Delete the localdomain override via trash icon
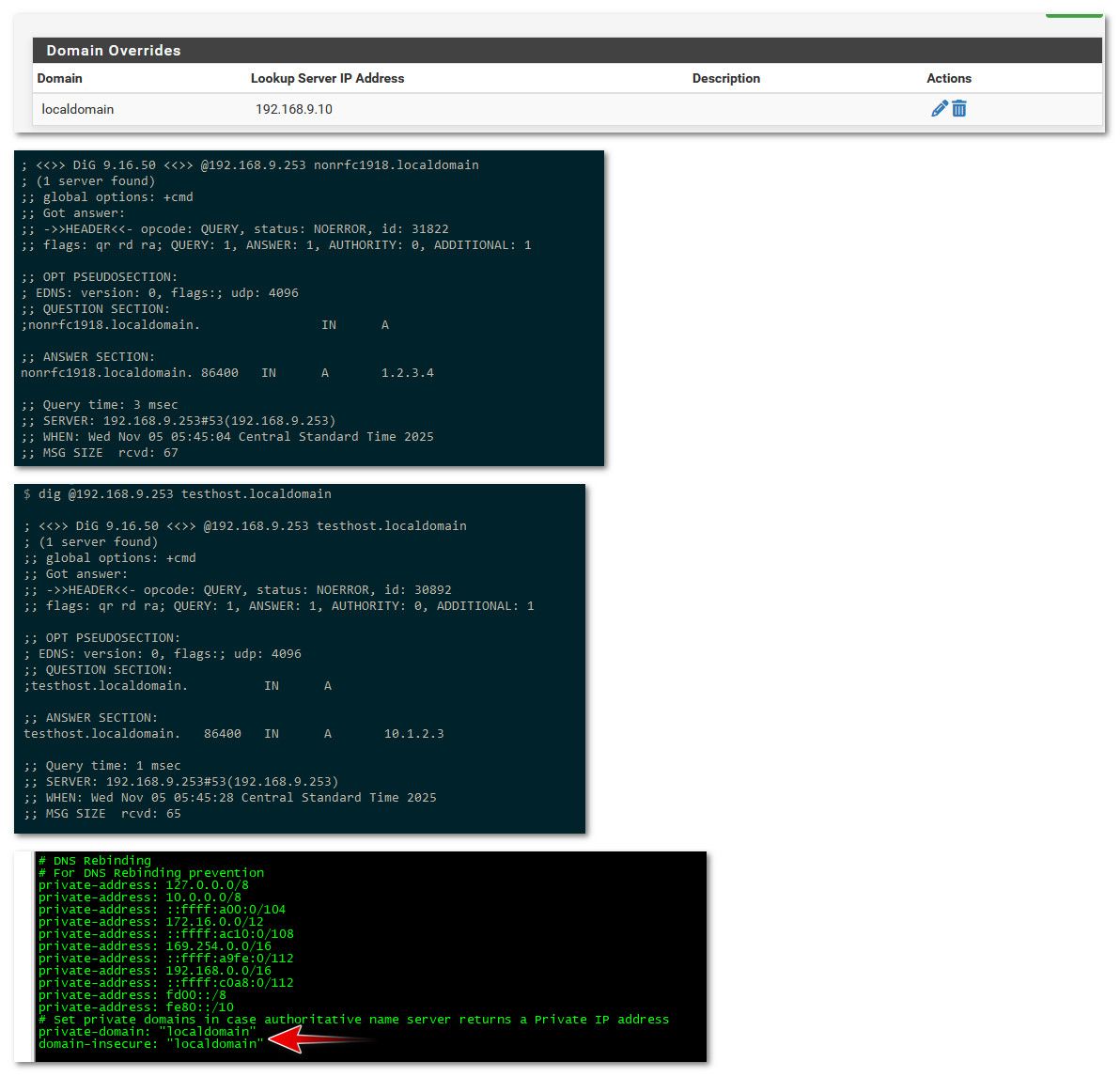This screenshot has width=1120, height=1077. point(959,109)
